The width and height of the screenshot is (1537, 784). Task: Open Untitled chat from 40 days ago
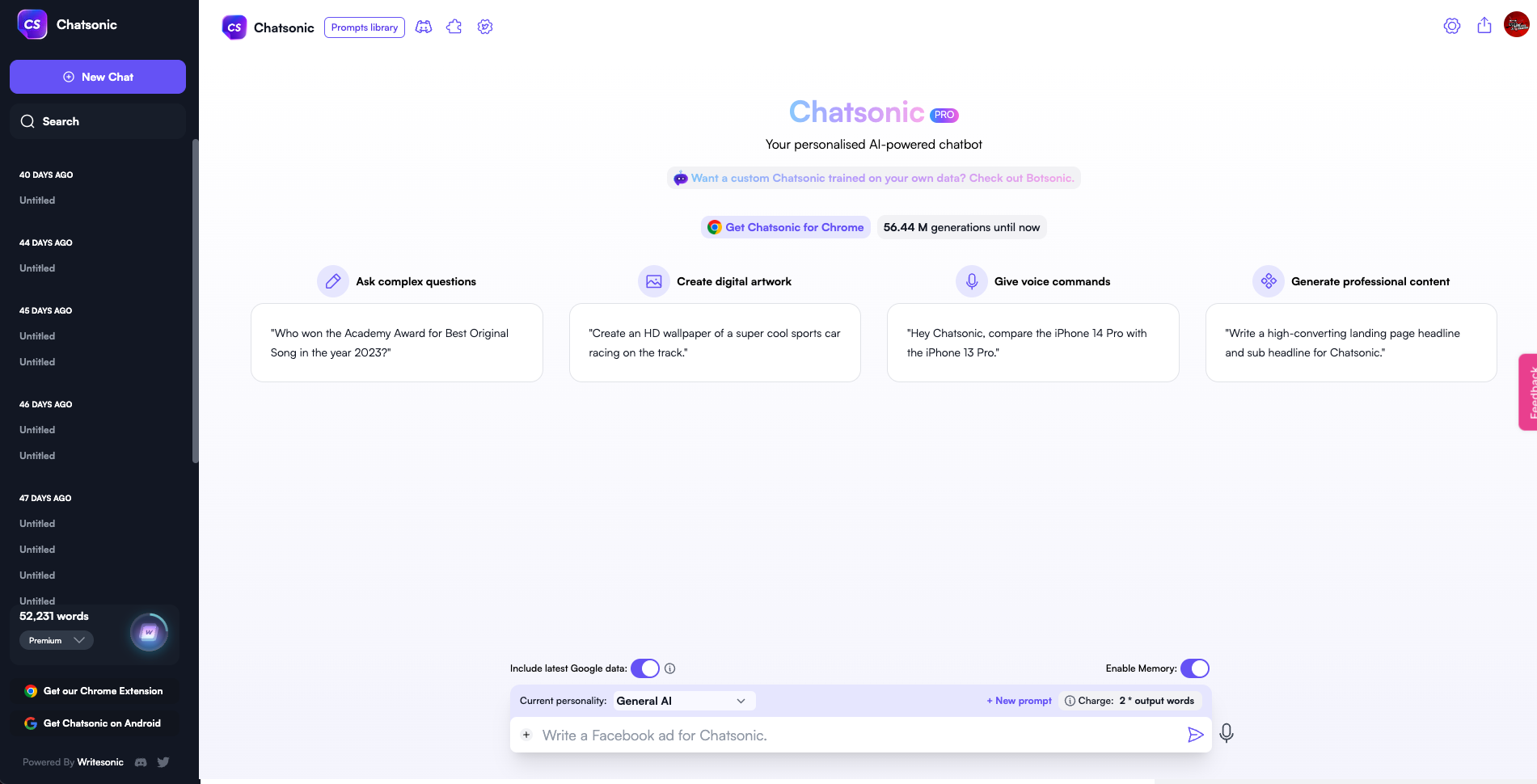point(37,200)
